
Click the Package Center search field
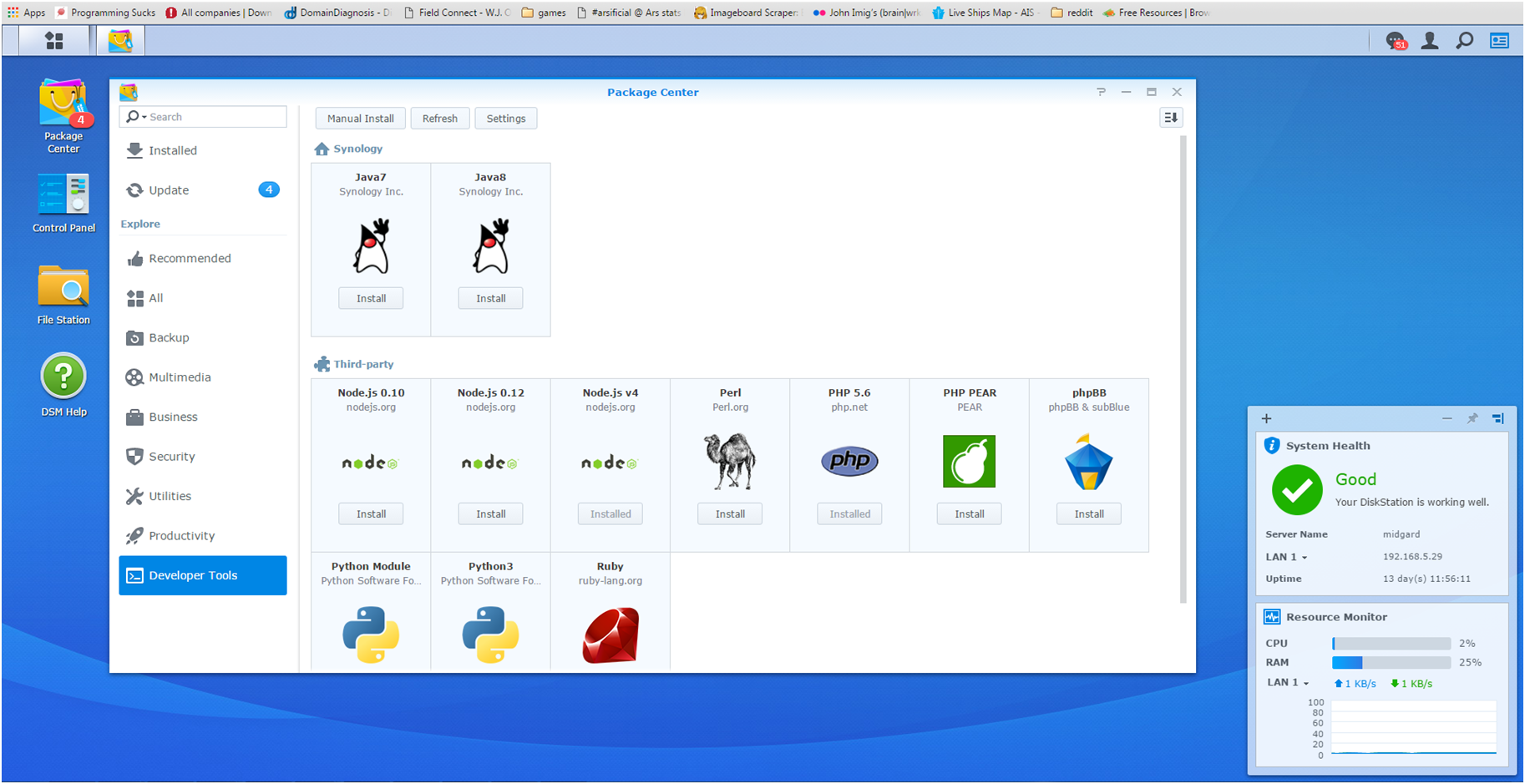click(215, 117)
